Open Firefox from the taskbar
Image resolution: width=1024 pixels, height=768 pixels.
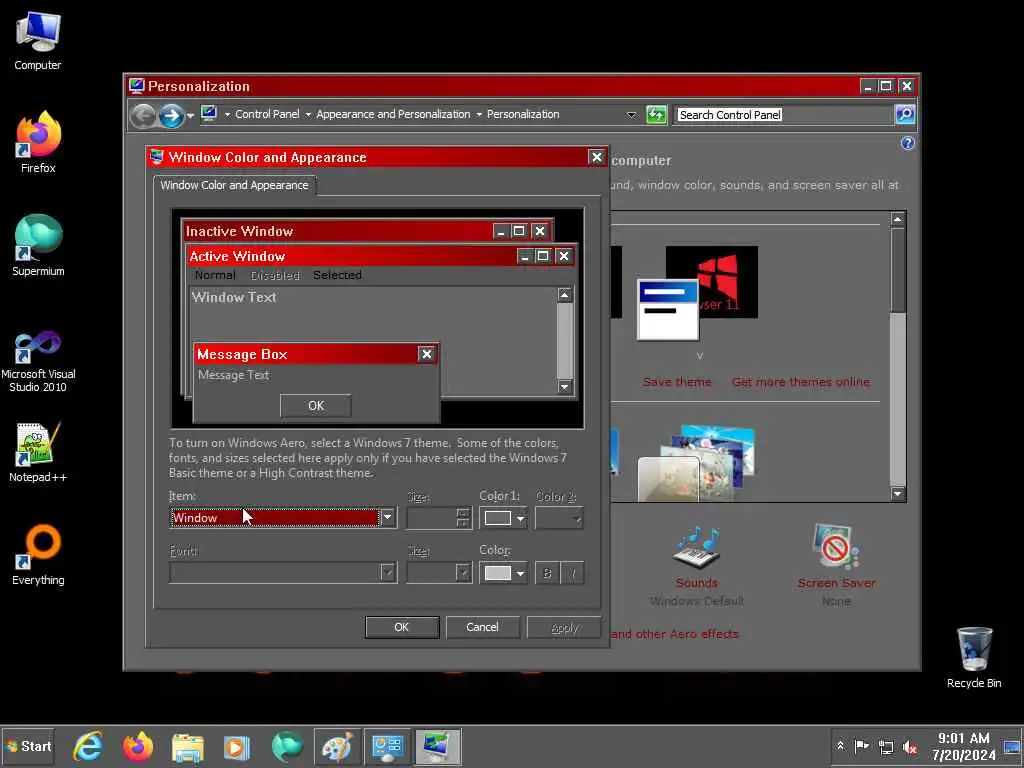138,746
